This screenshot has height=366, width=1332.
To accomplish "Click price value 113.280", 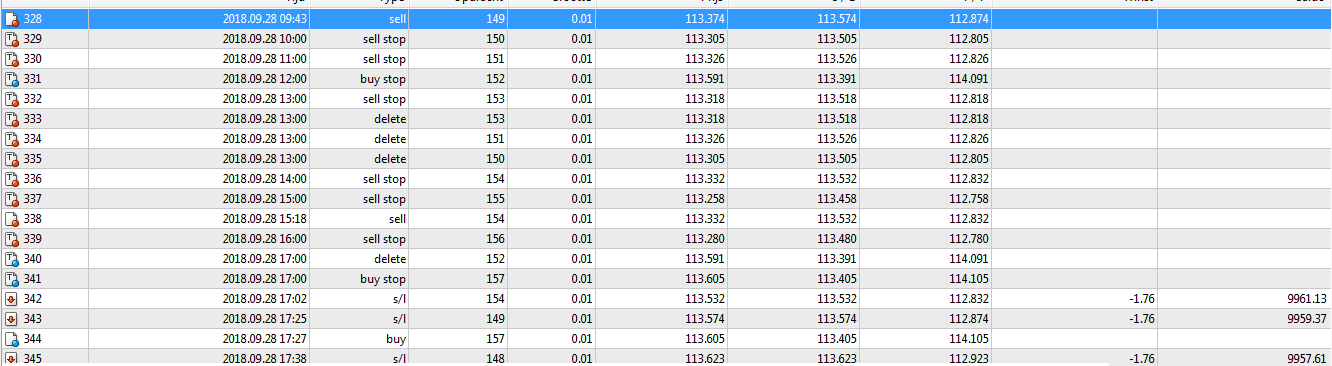I will click(705, 239).
